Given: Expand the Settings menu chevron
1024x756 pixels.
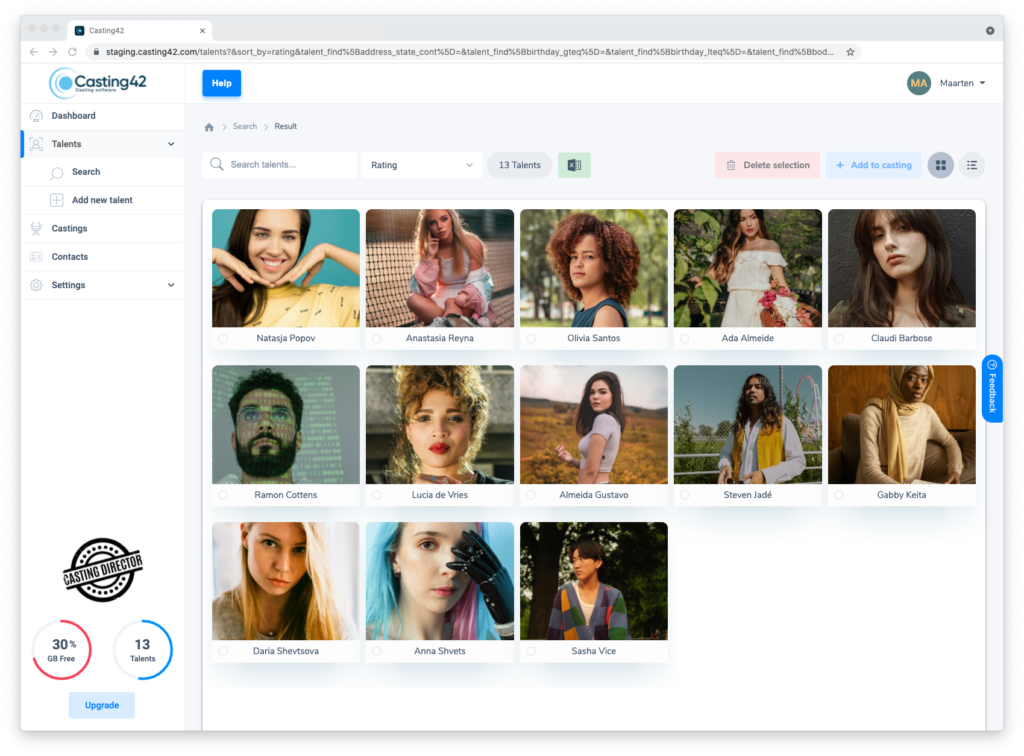Looking at the screenshot, I should 171,285.
